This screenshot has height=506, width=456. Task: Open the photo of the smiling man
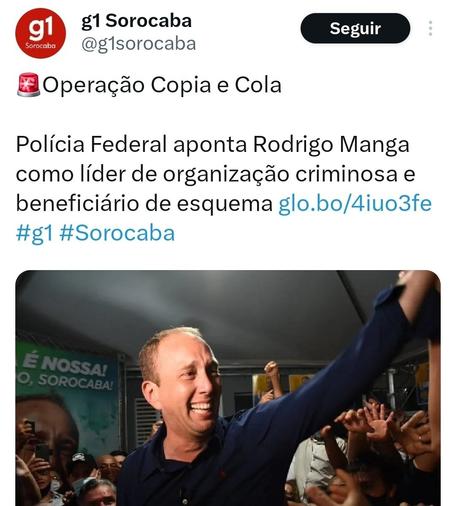pos(228,388)
